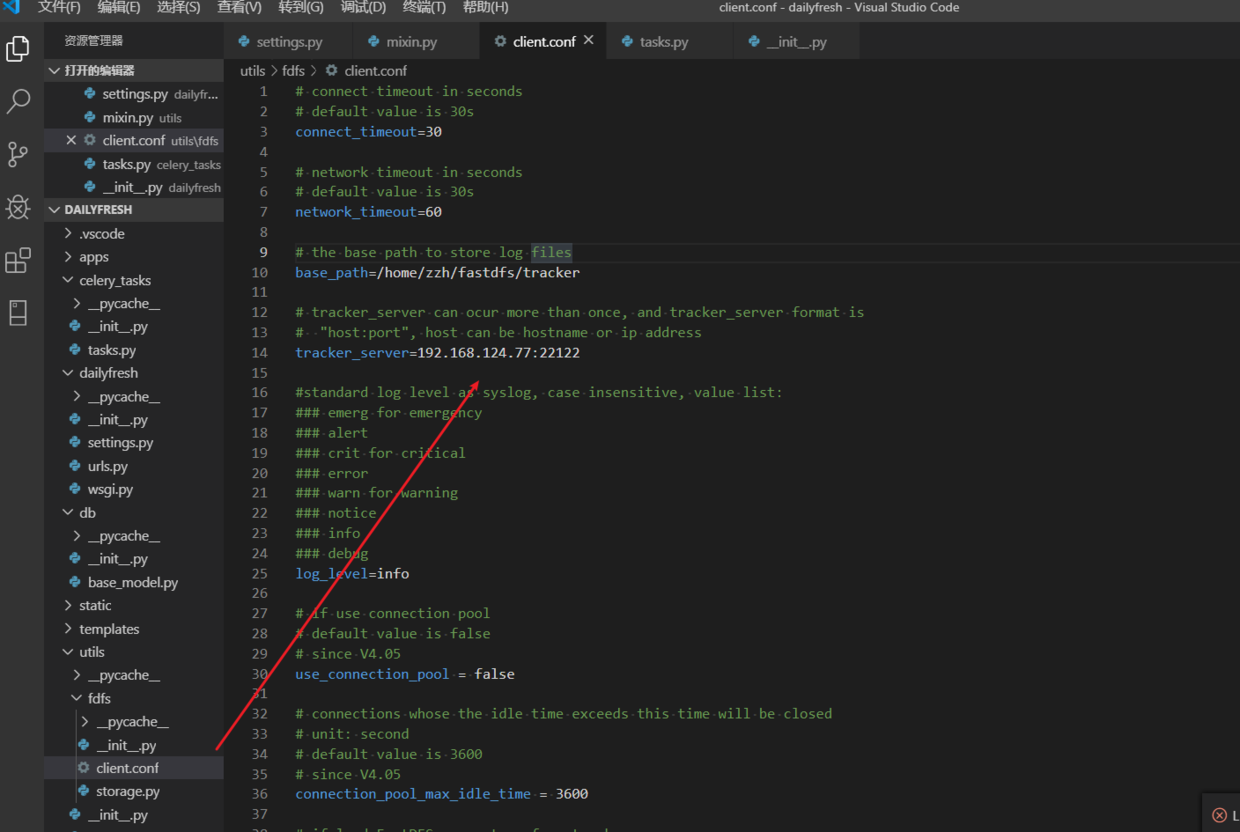Viewport: 1240px width, 832px height.
Task: Expand __pycache__ inside the db folder
Action: [134, 536]
